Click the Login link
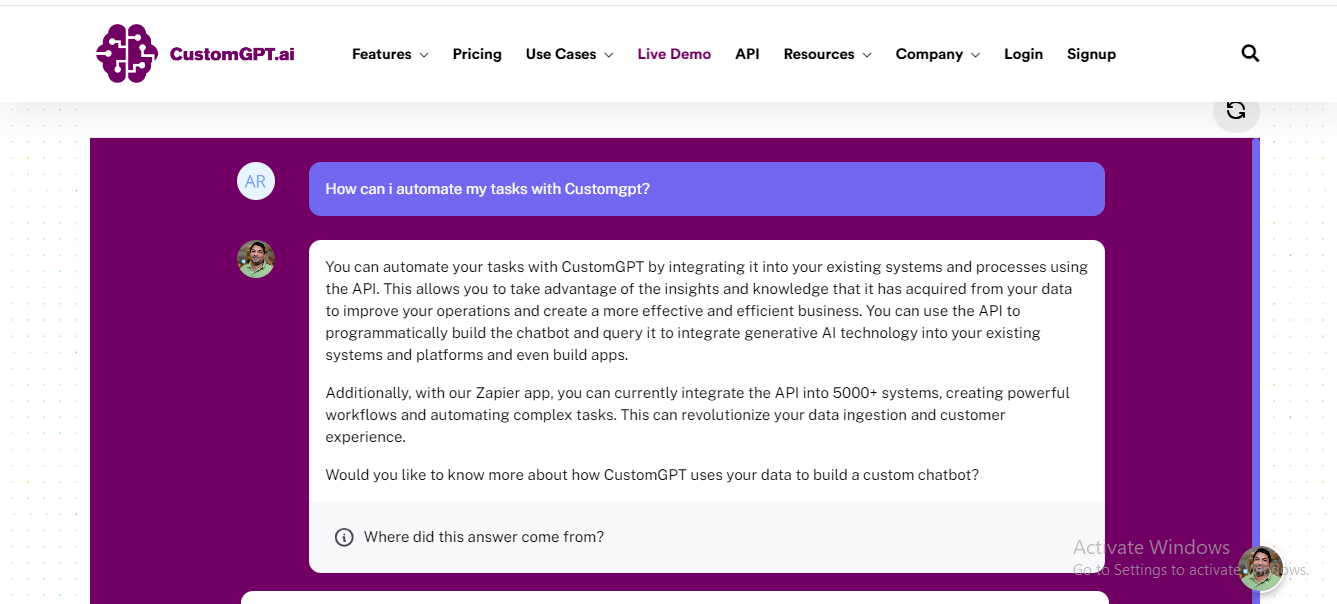1337x604 pixels. pos(1023,54)
